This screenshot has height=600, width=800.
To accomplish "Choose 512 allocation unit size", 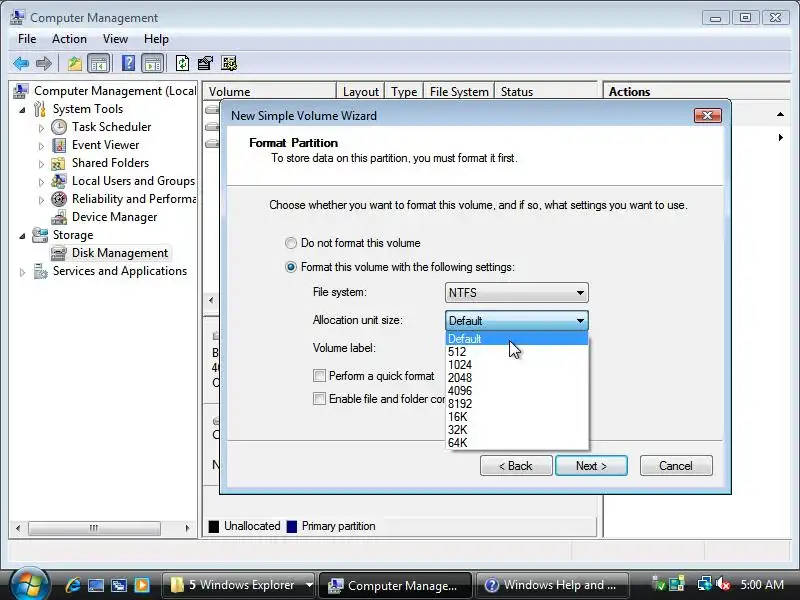I will coord(517,352).
